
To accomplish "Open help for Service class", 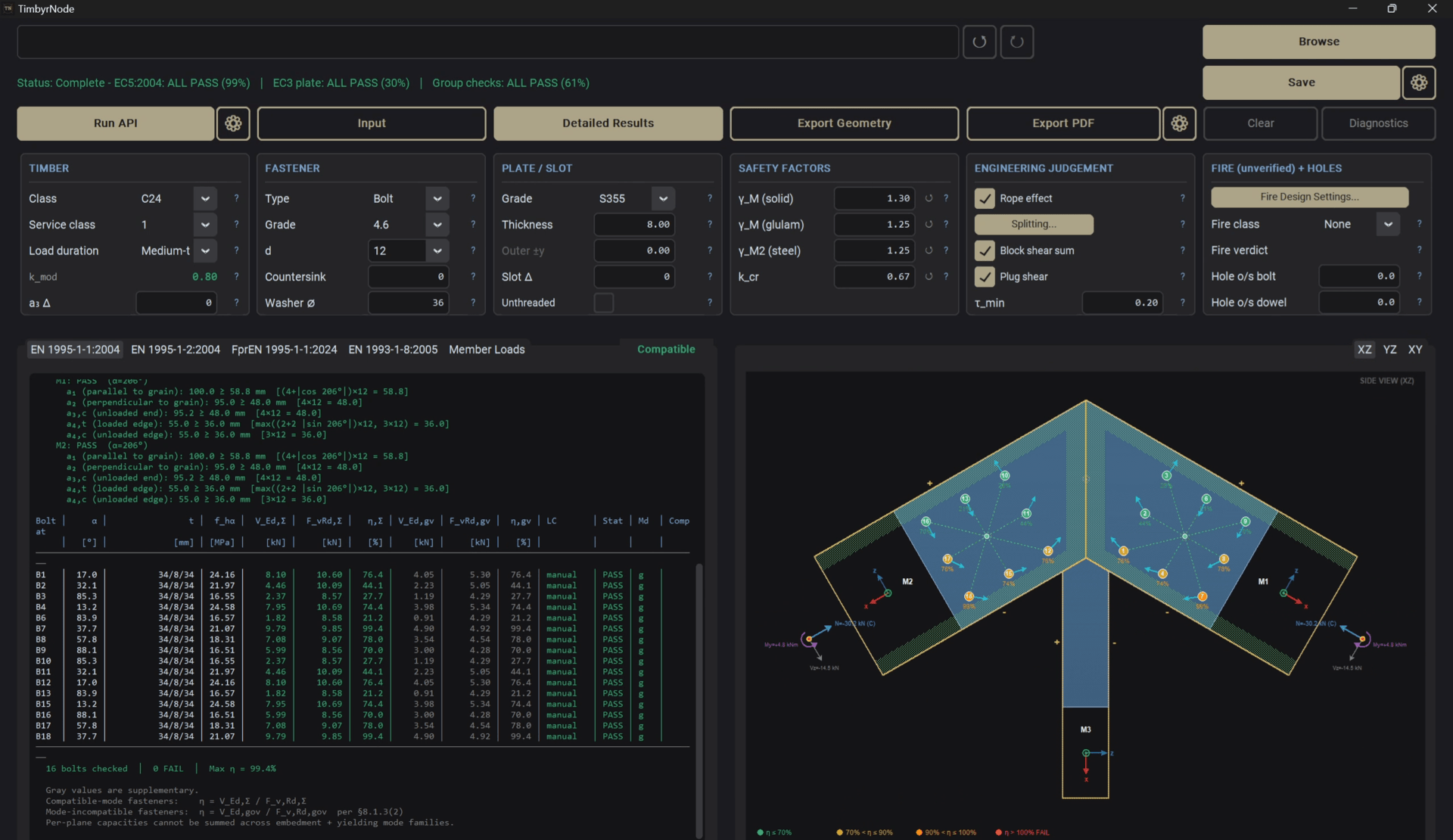I will 236,225.
